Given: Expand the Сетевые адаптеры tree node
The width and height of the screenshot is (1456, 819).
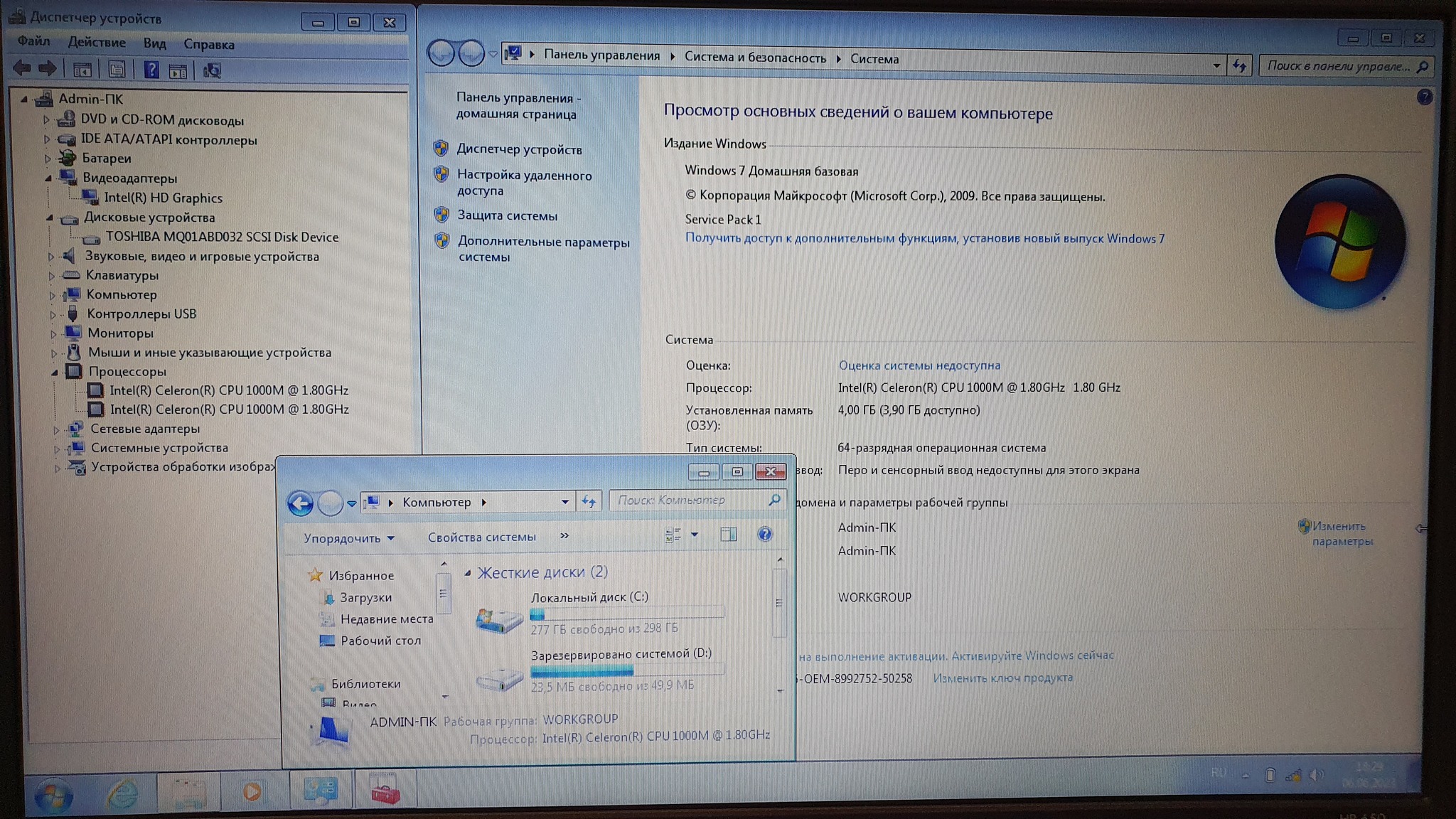Looking at the screenshot, I should tap(56, 429).
